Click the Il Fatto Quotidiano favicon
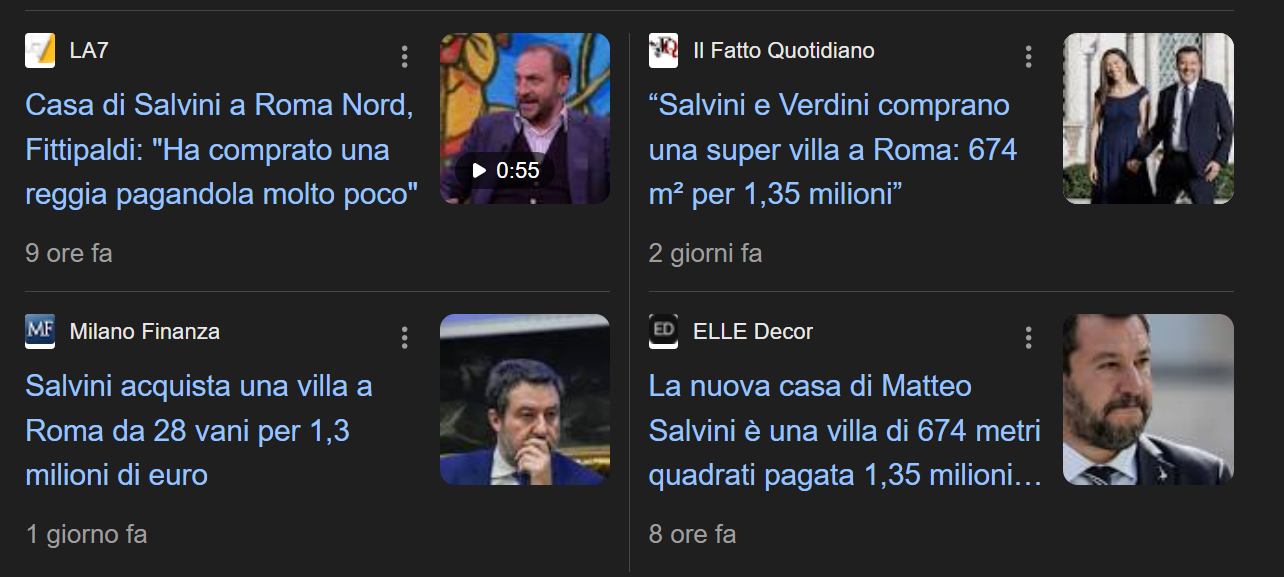 coord(663,50)
